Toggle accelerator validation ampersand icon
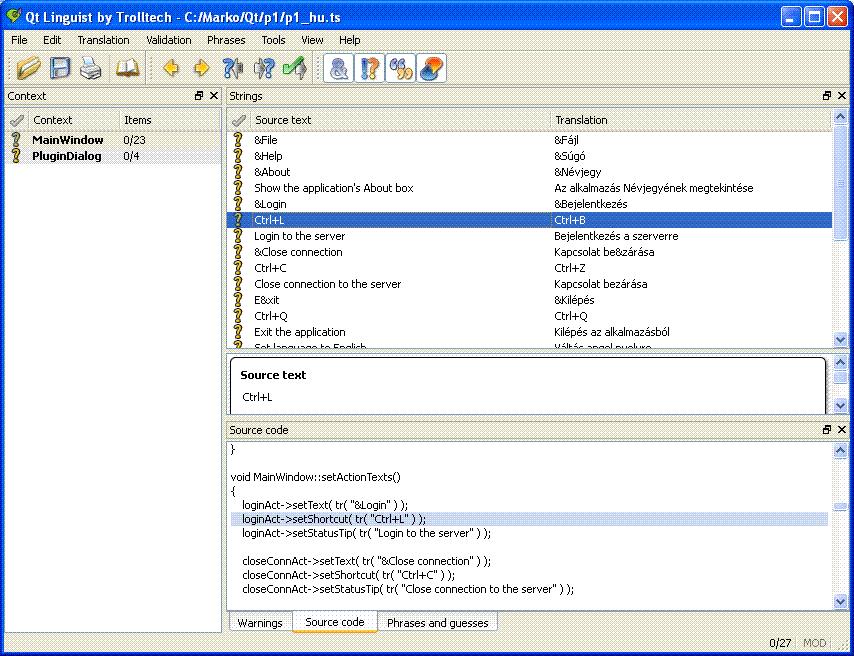 click(x=338, y=68)
